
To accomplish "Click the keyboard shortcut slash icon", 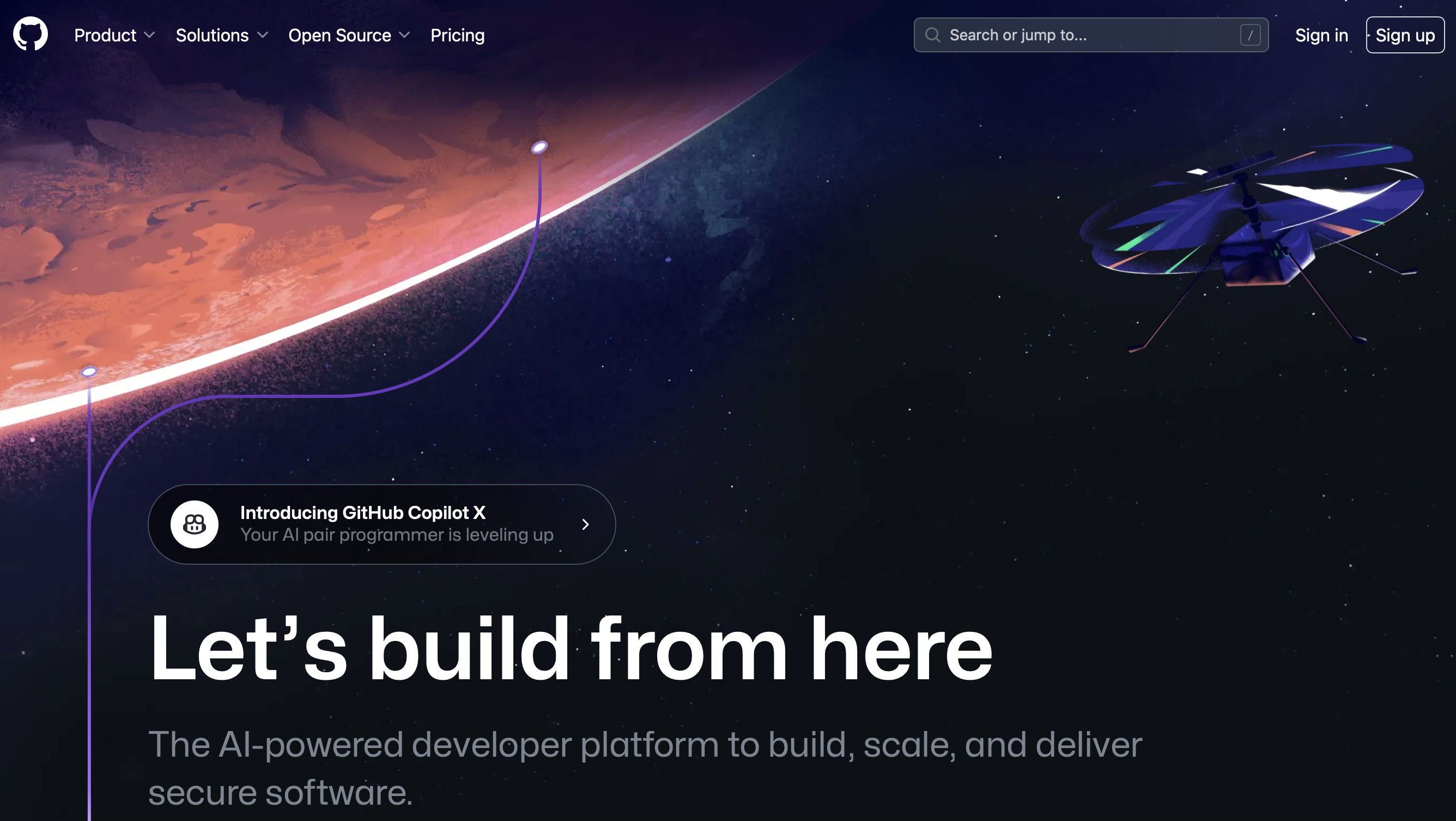I will pos(1250,35).
